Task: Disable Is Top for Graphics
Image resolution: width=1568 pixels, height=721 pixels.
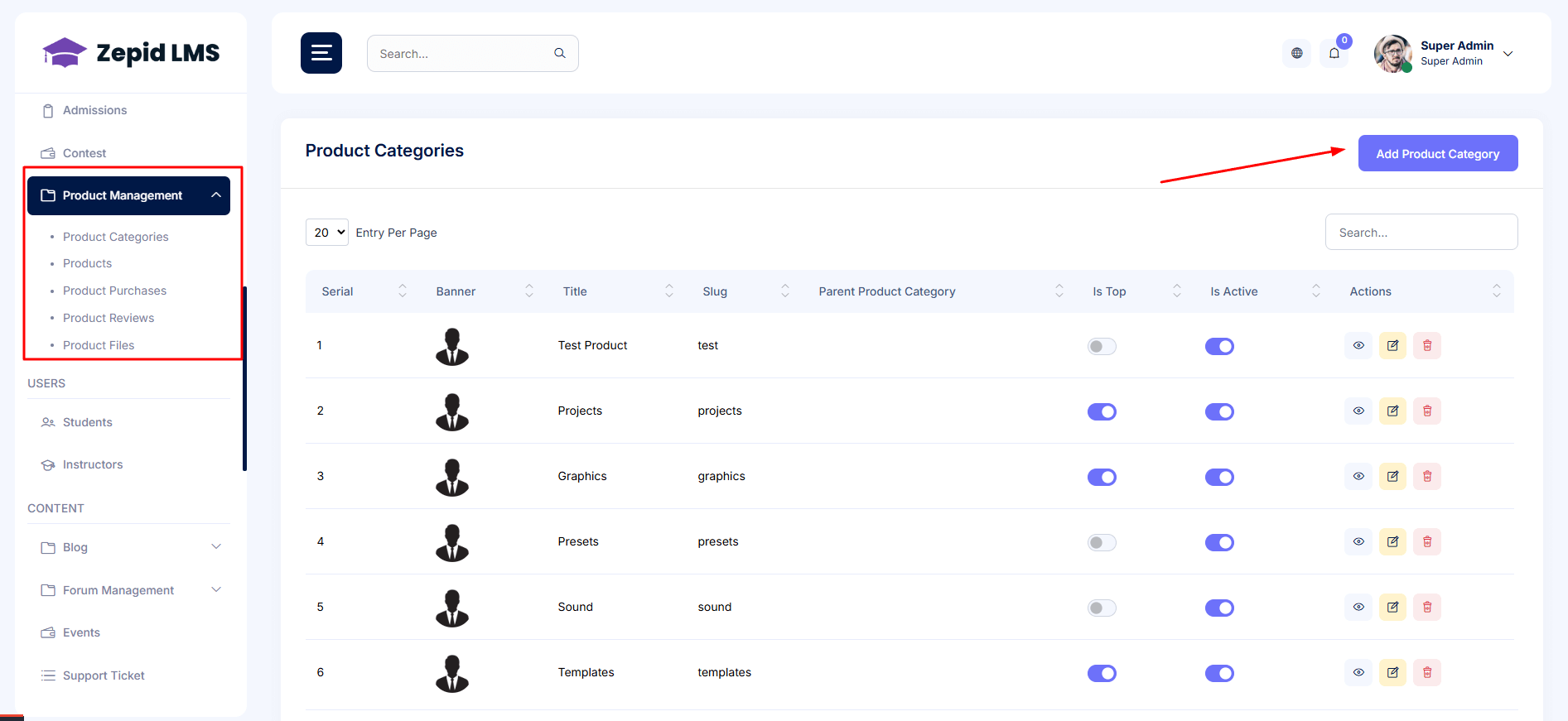Action: pos(1102,477)
